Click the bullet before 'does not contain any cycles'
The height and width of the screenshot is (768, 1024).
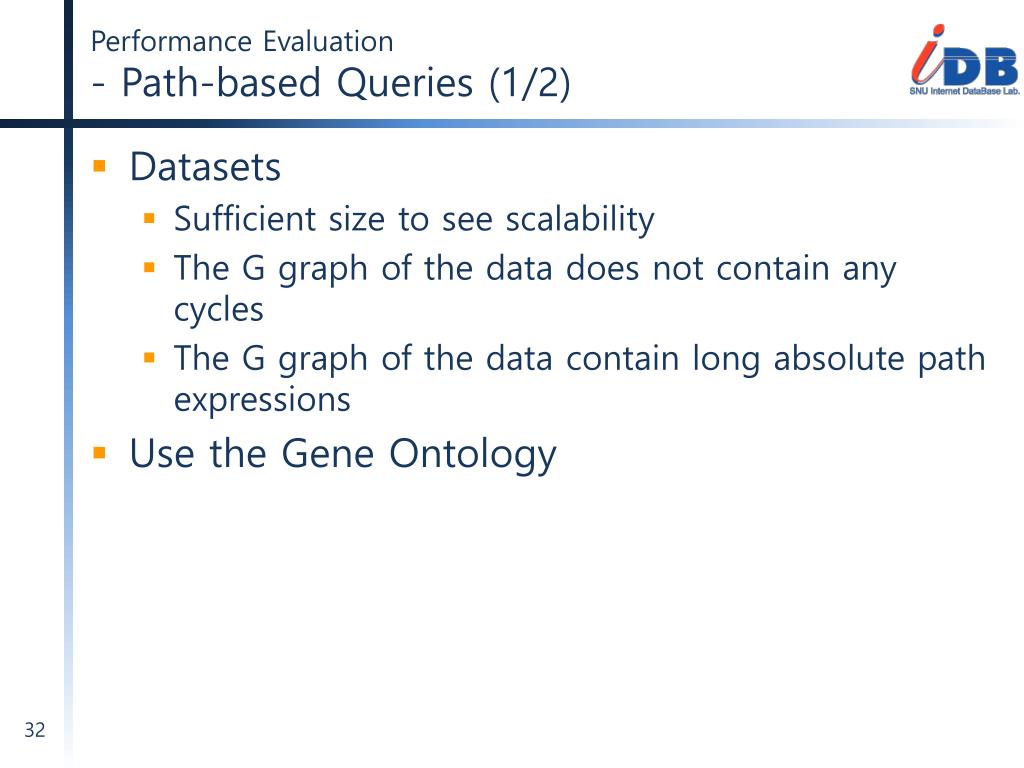coord(150,268)
